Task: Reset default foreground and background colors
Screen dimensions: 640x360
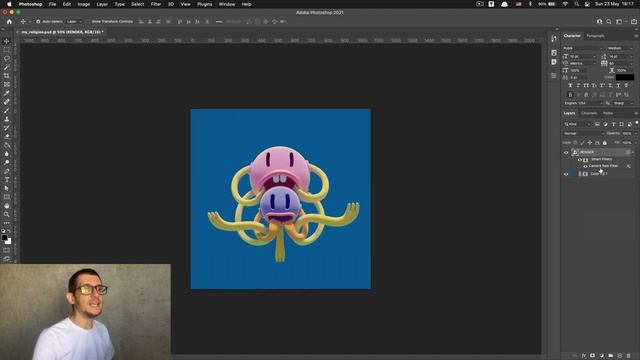Action: (x=3, y=231)
